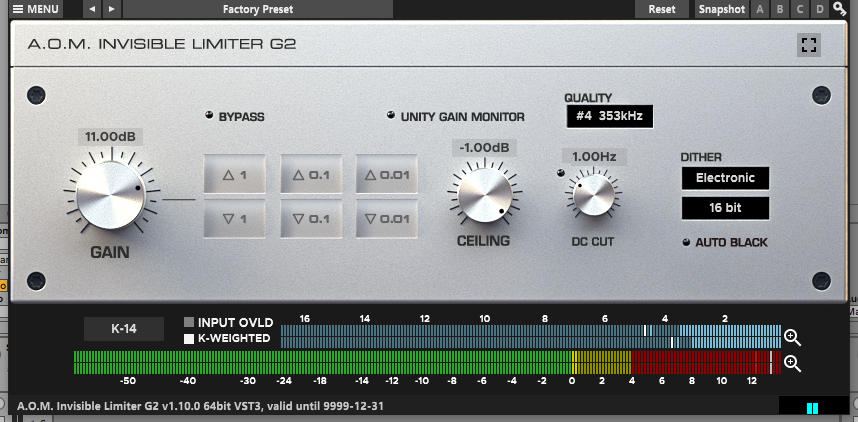Increase gain by 0.01 dB
858x422 pixels.
coord(386,174)
